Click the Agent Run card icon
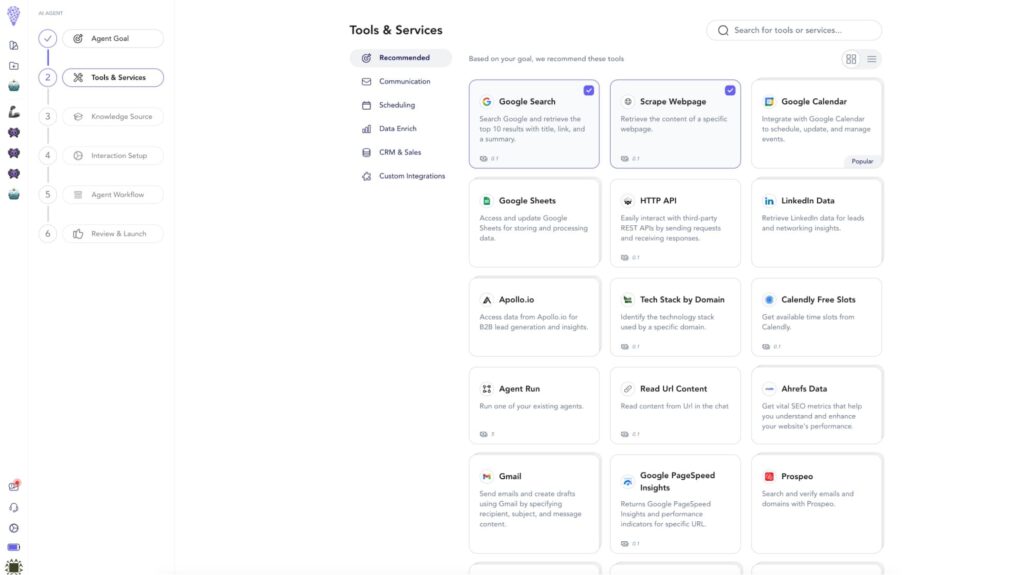 pos(487,389)
